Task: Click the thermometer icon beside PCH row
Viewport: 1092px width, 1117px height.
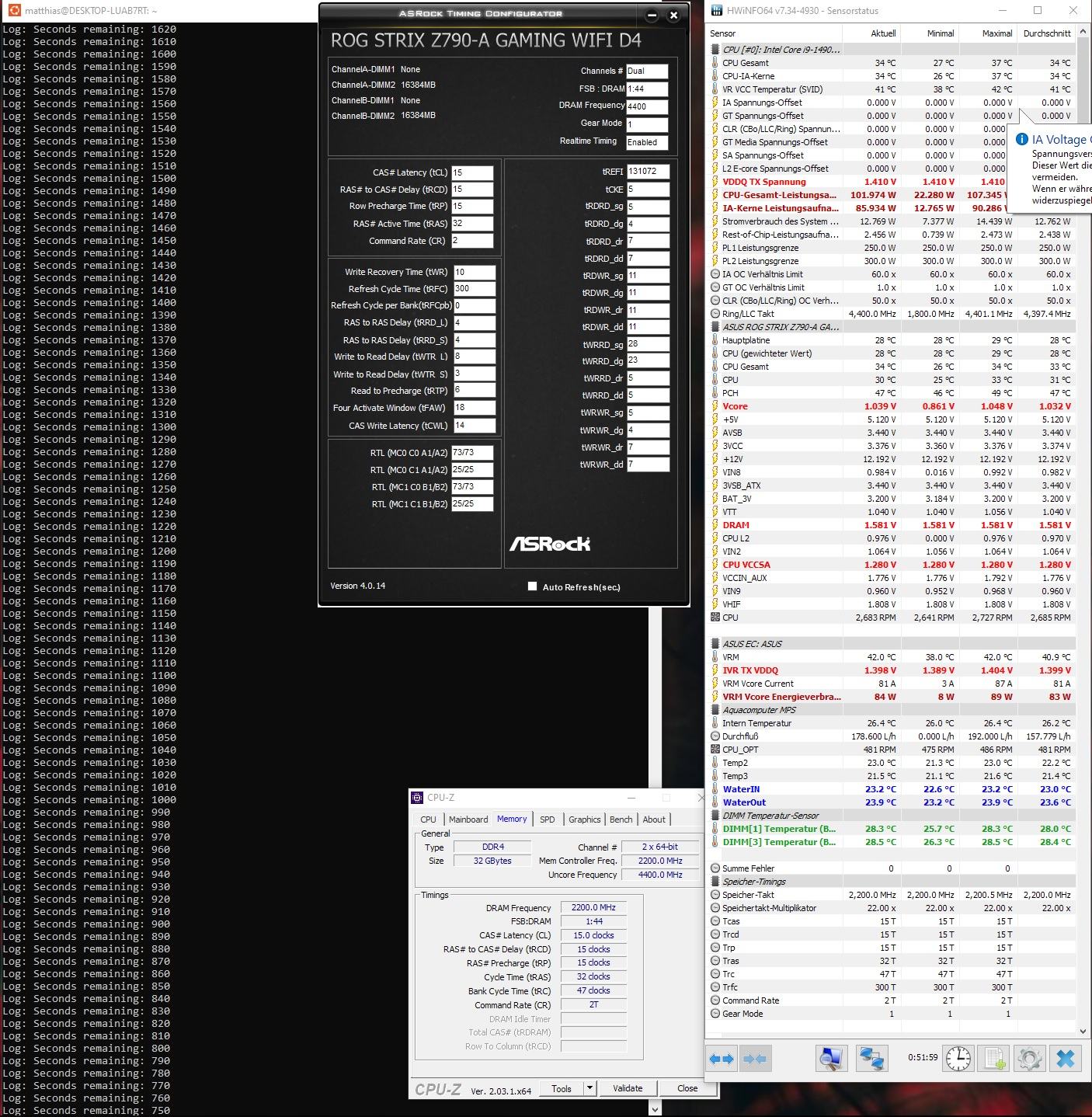Action: [715, 393]
